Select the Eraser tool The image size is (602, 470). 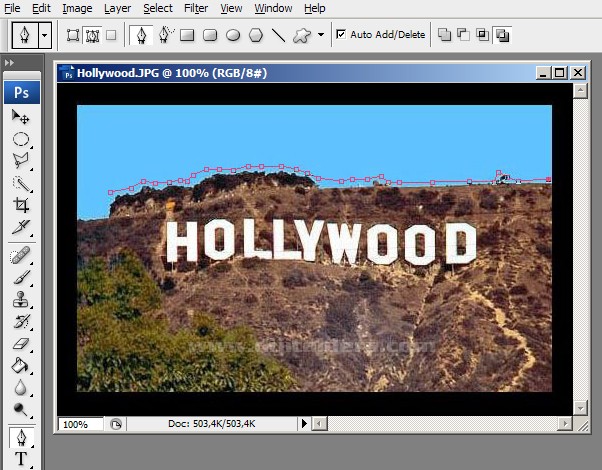tap(21, 343)
